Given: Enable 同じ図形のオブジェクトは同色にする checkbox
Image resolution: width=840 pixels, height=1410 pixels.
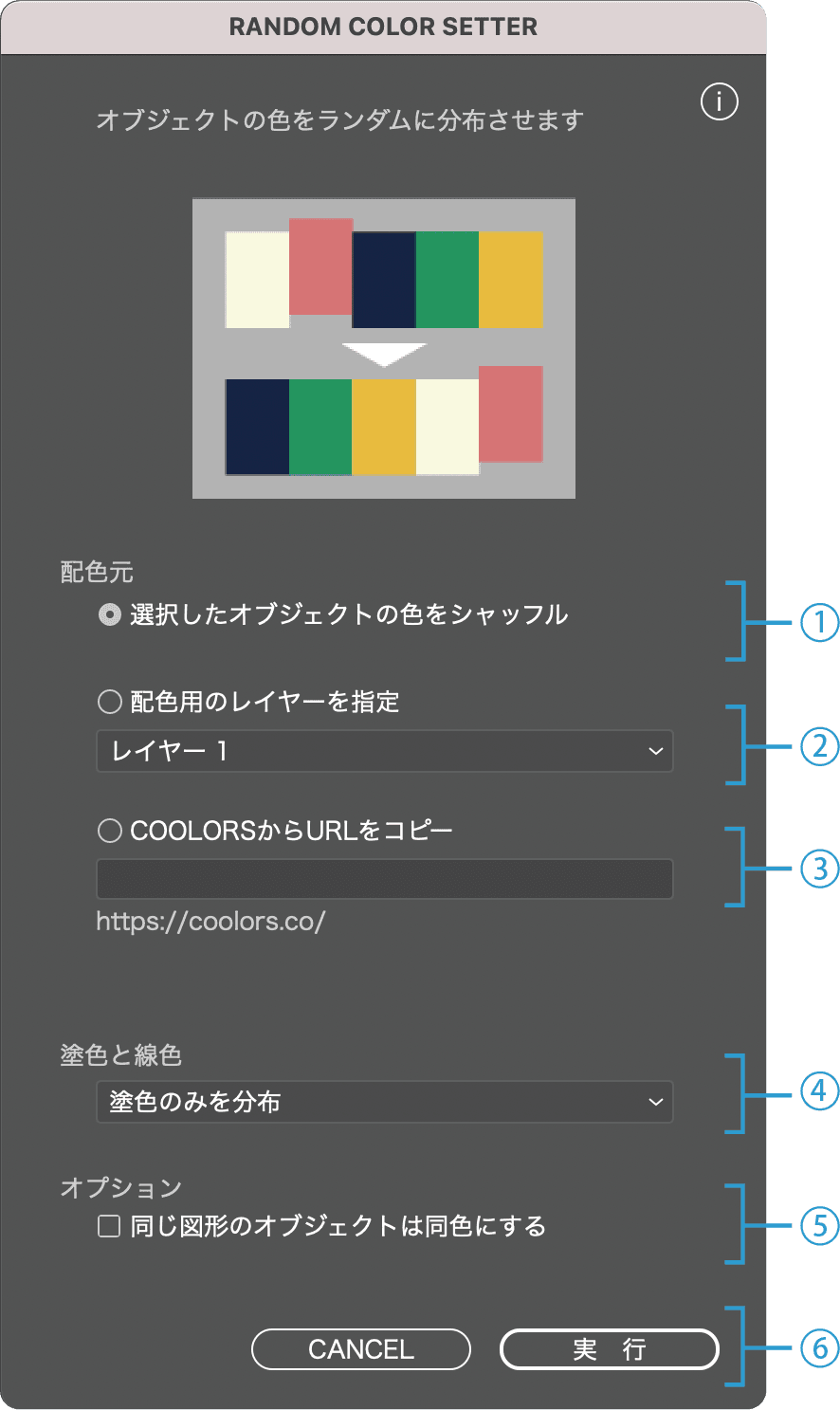Looking at the screenshot, I should click(x=108, y=1226).
